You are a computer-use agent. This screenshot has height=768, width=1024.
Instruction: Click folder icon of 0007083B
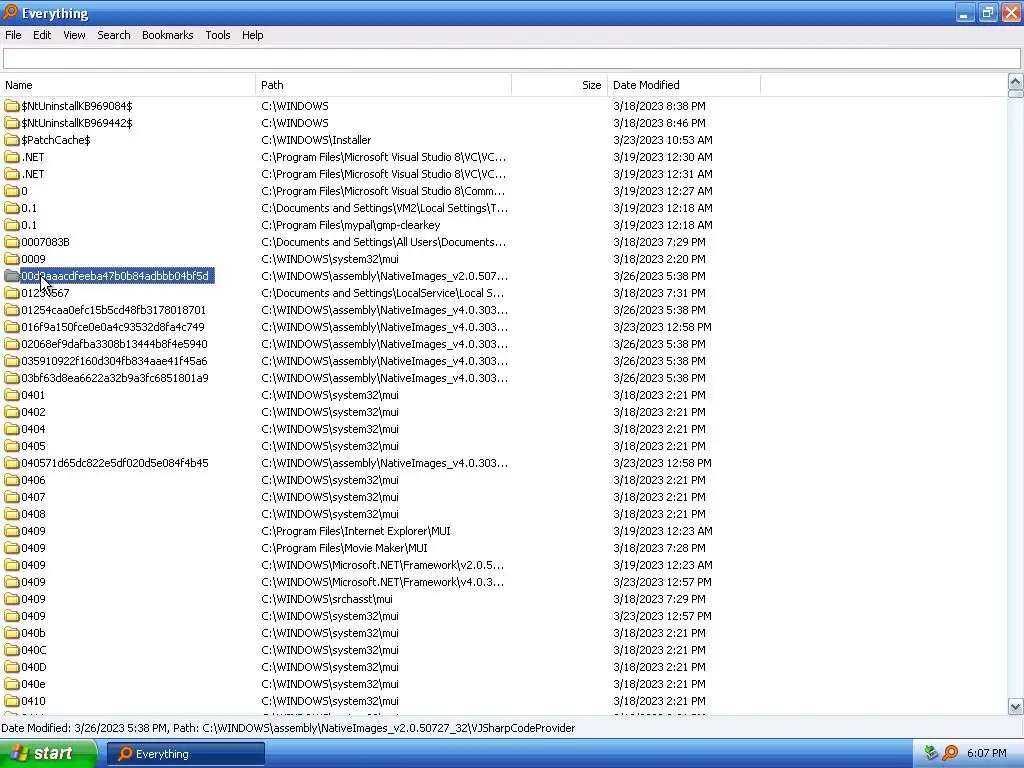12,242
